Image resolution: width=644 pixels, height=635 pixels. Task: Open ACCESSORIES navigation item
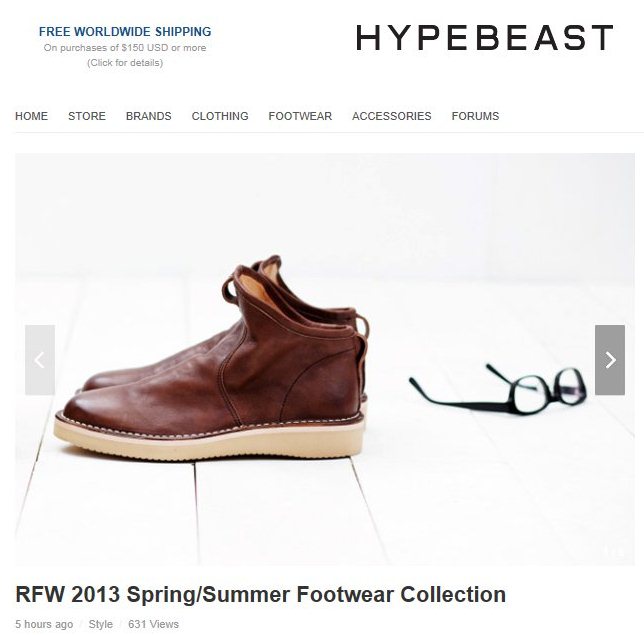coord(392,116)
